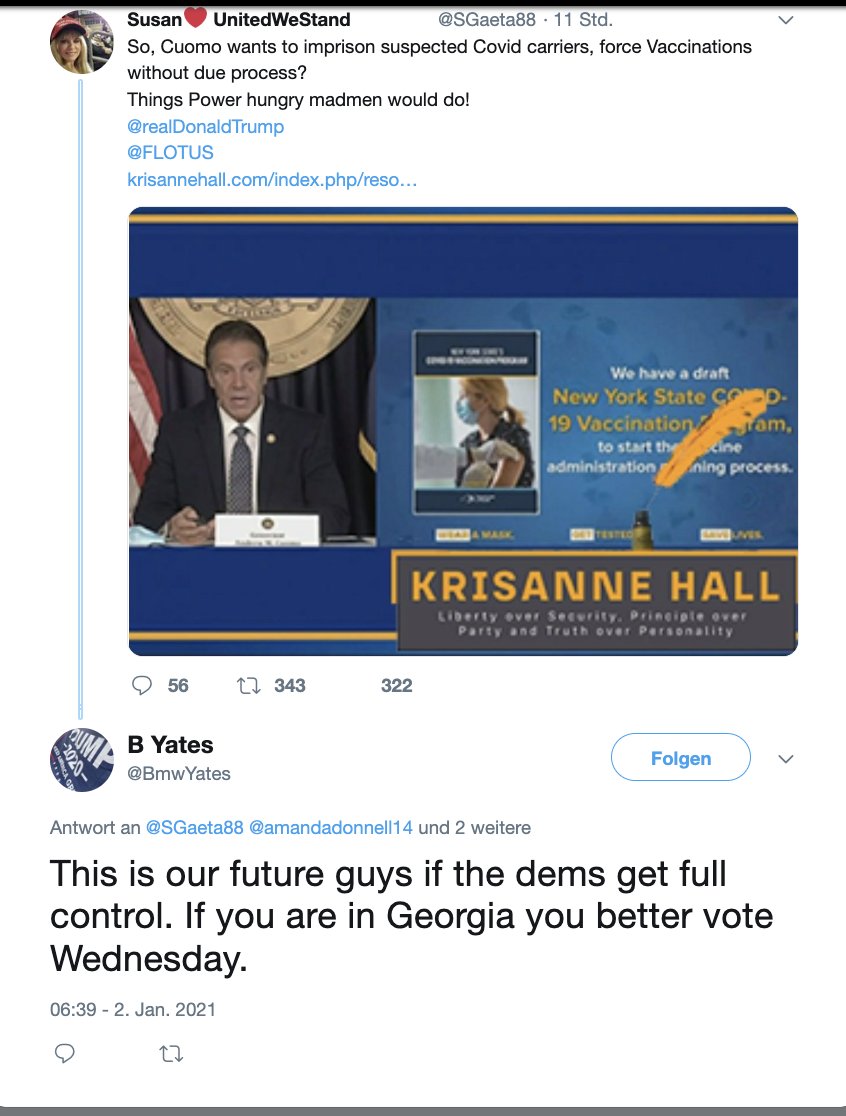
Task: Open the options chevron on Susan's tweet
Action: click(x=786, y=20)
